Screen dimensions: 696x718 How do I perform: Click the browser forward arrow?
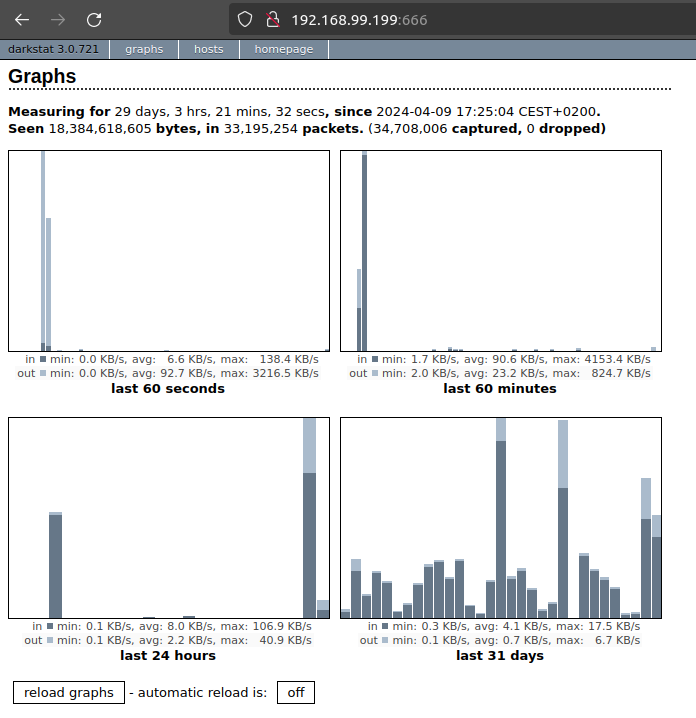(x=58, y=19)
